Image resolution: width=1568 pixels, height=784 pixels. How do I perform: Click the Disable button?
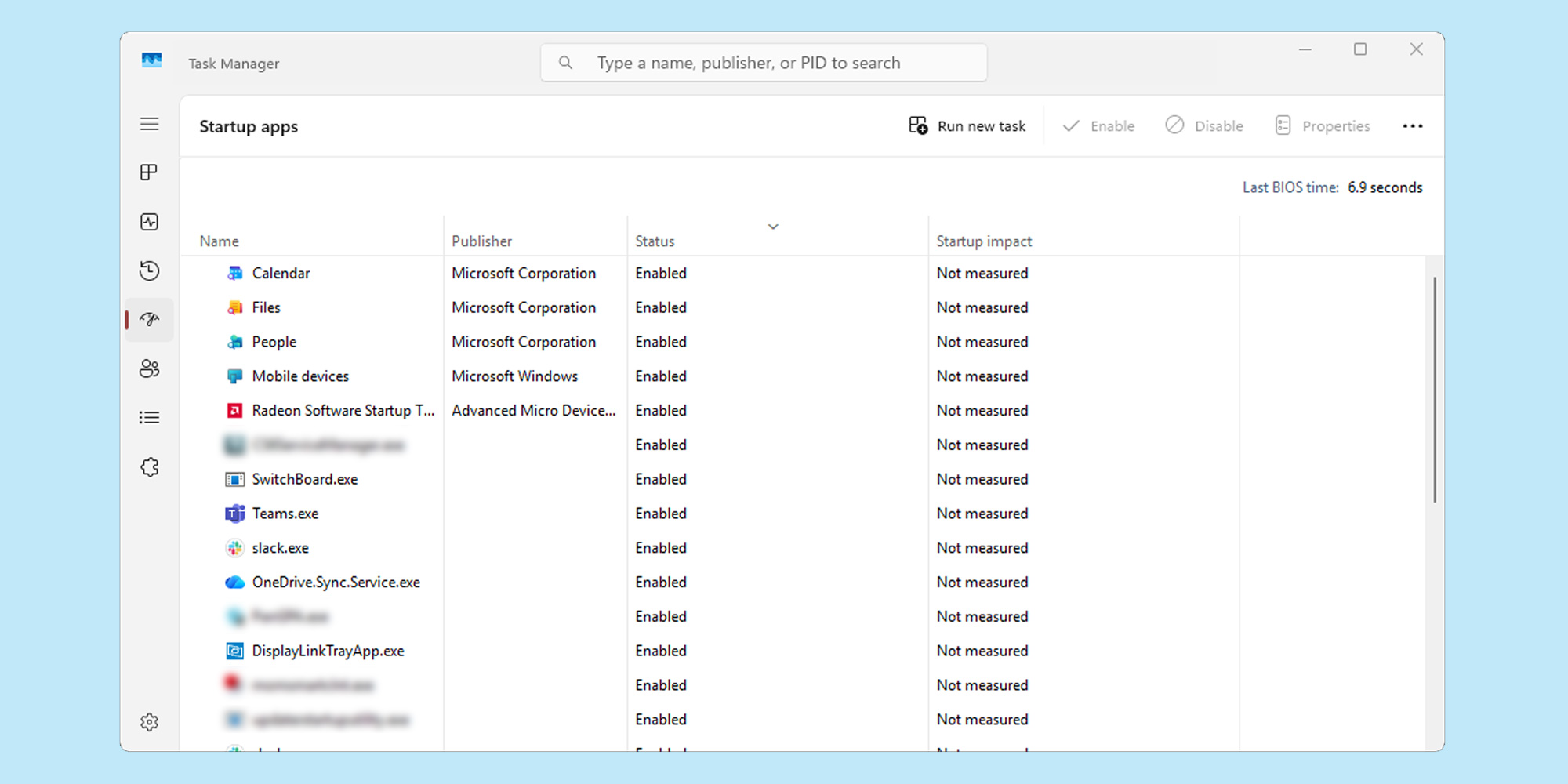click(1204, 126)
